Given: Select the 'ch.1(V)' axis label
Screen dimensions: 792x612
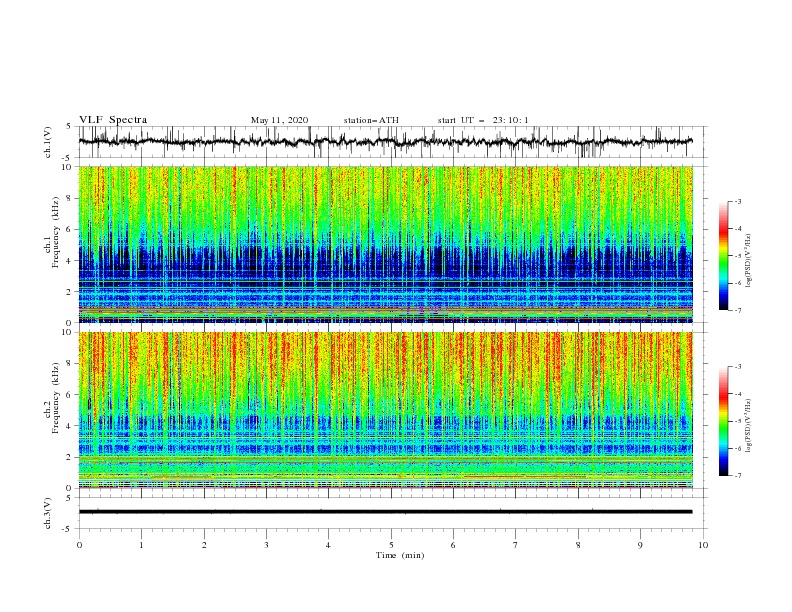Looking at the screenshot, I should [x=48, y=142].
